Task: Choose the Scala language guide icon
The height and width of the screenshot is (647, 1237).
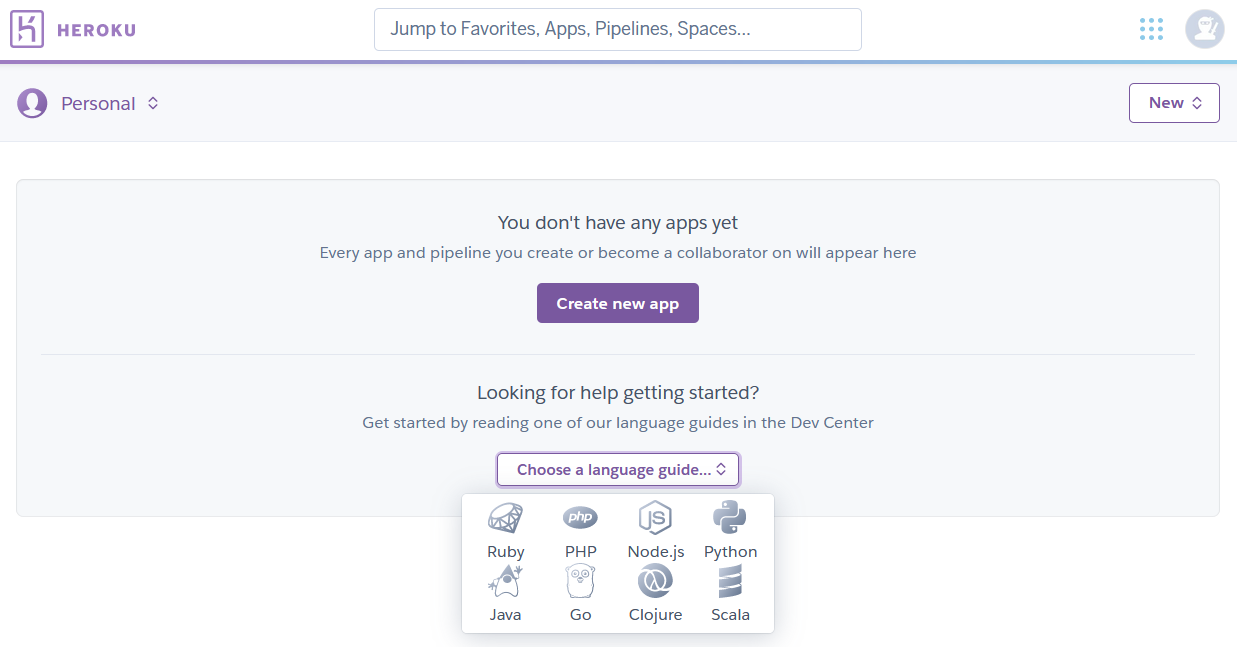Action: [730, 581]
